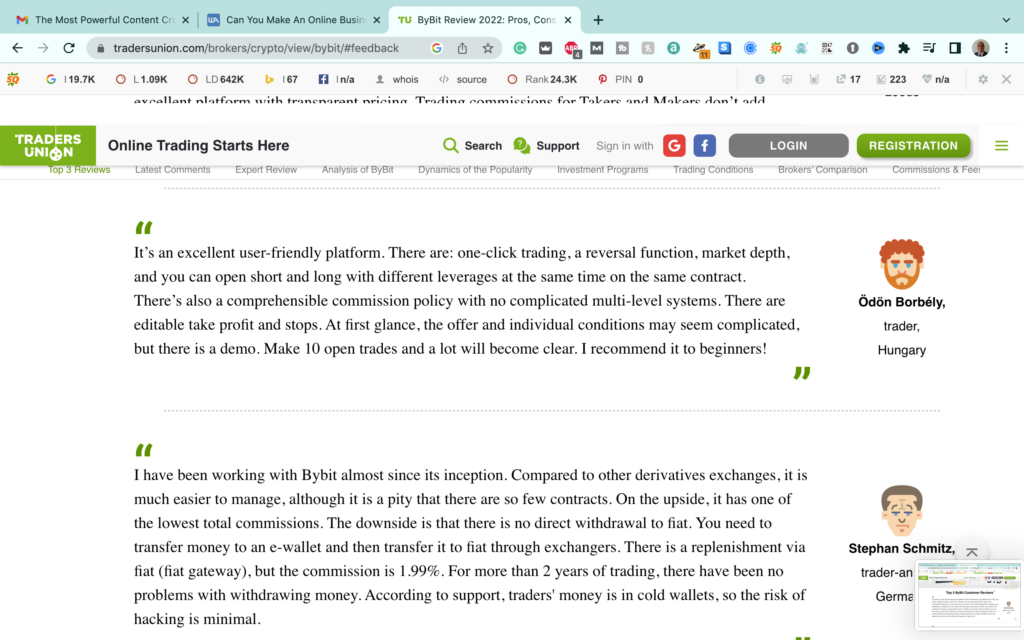Bookmark this page with the star icon
This screenshot has width=1024, height=640.
tap(487, 48)
